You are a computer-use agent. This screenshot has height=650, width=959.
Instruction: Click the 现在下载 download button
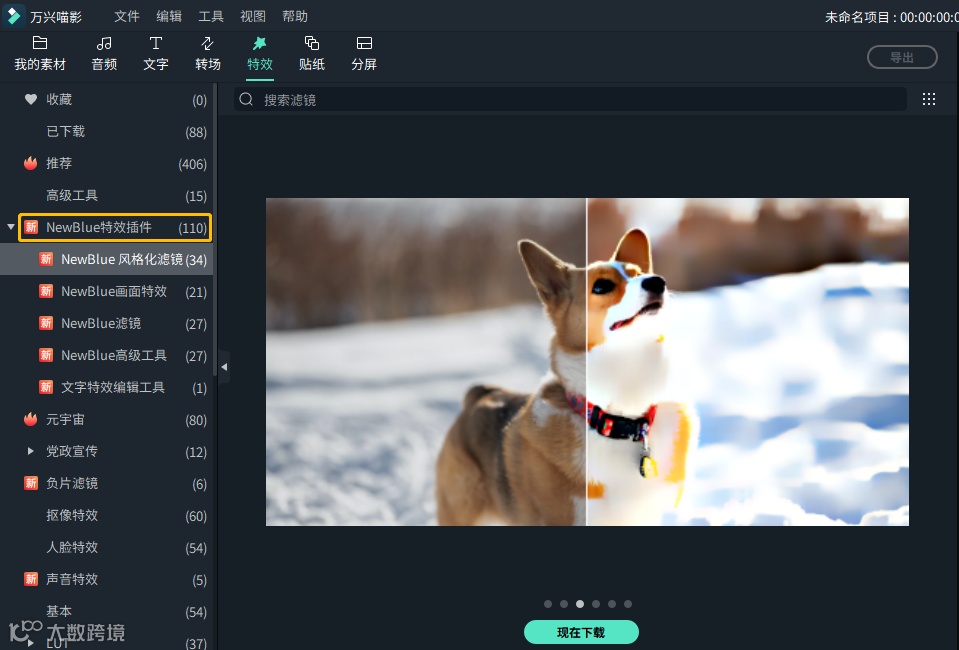(581, 632)
